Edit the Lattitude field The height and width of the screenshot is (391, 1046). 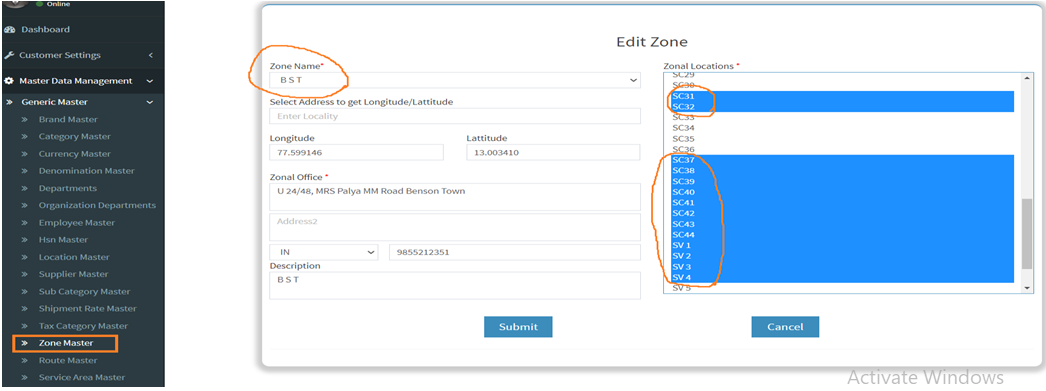click(553, 152)
